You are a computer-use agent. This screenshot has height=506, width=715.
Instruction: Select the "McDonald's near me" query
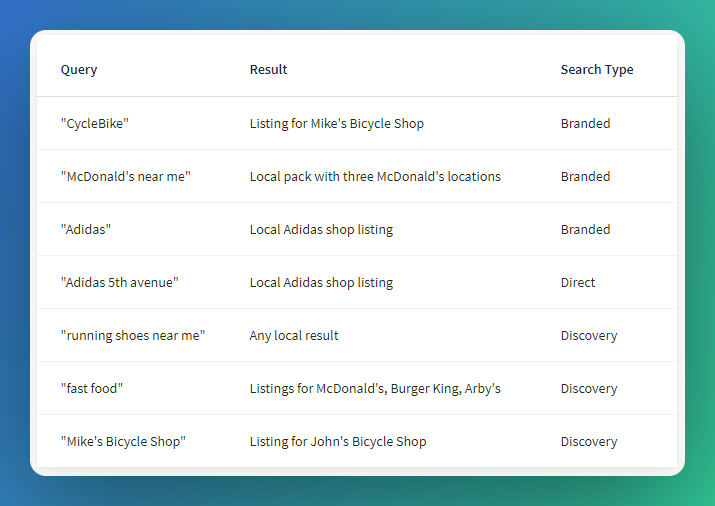pyautogui.click(x=126, y=176)
